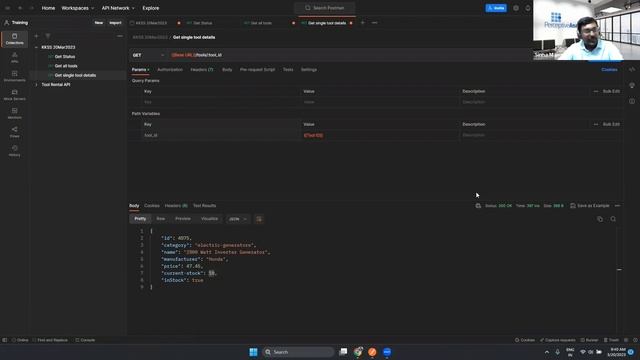
Task: Select the Raw response view
Action: pyautogui.click(x=161, y=219)
